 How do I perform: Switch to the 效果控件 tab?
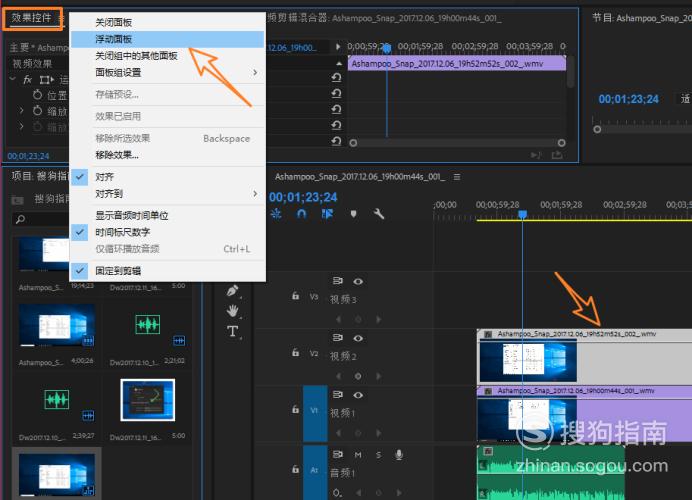pos(31,18)
